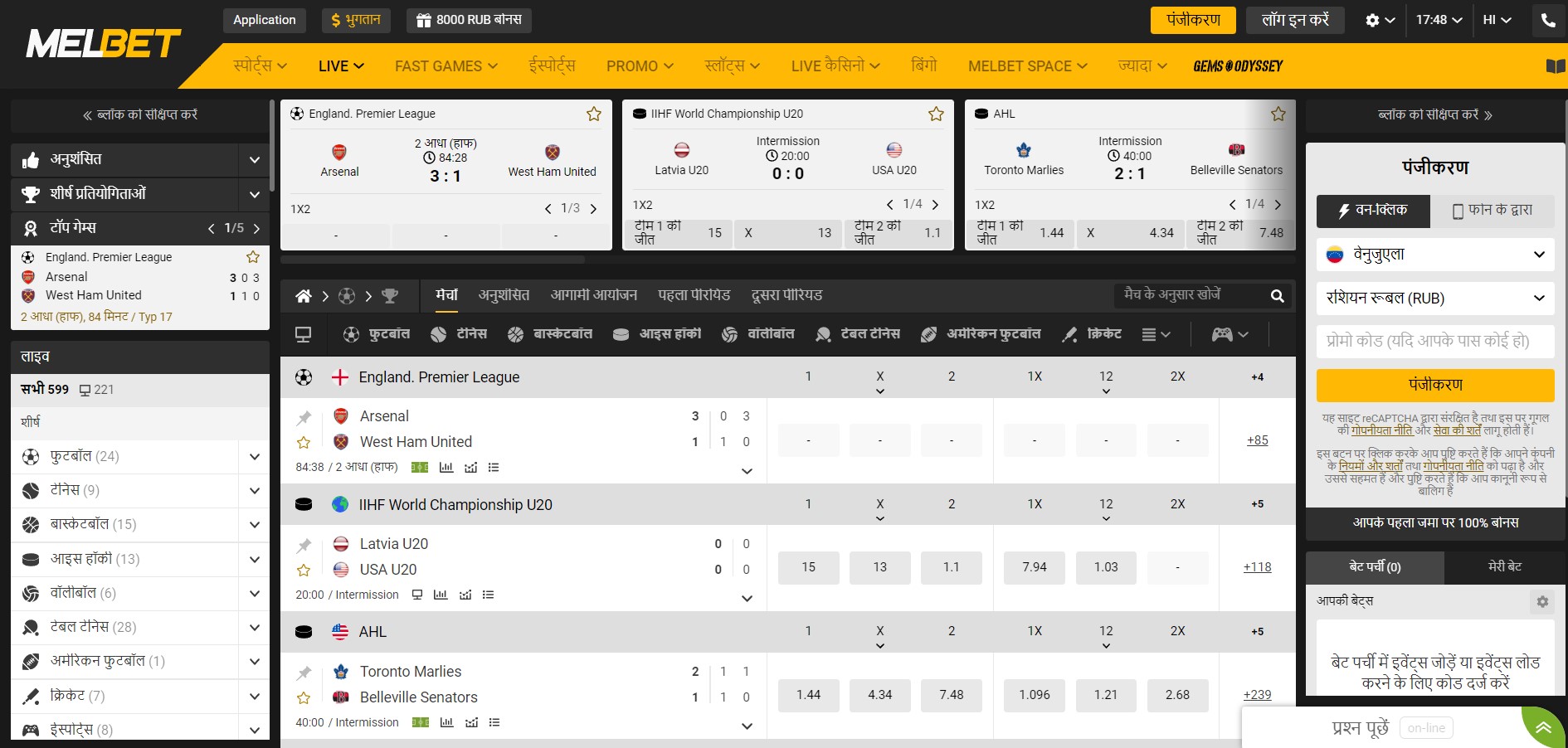
Task: Click the match search magnifier icon
Action: 1278,296
